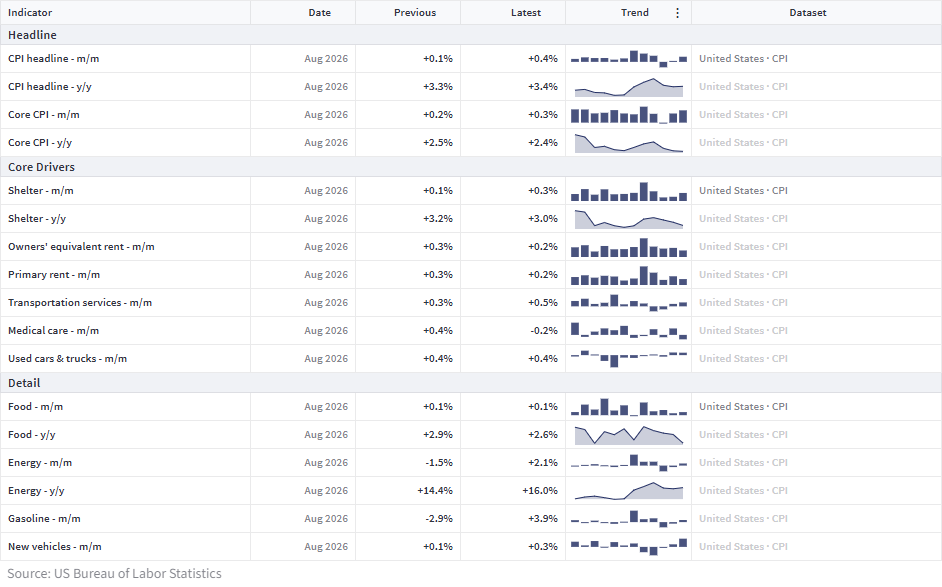942x587 pixels.
Task: Click the Previous column header
Action: point(415,13)
